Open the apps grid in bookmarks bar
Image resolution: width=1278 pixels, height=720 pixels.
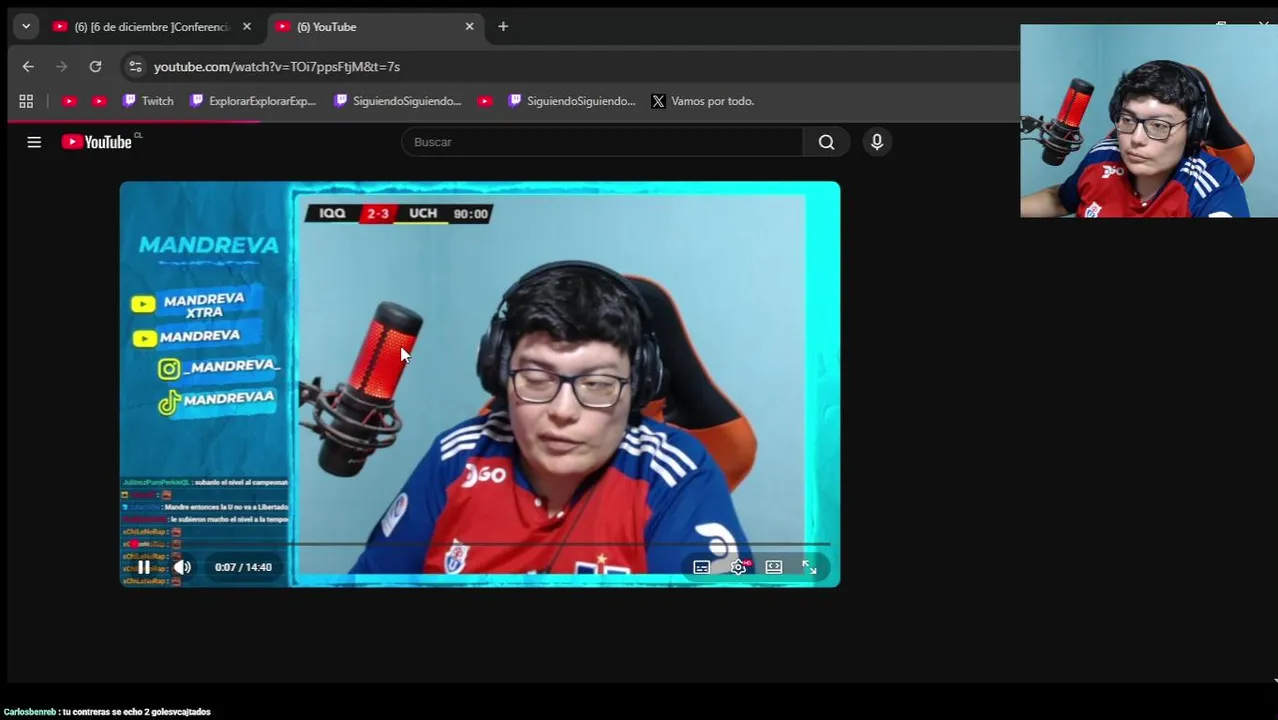(x=26, y=101)
